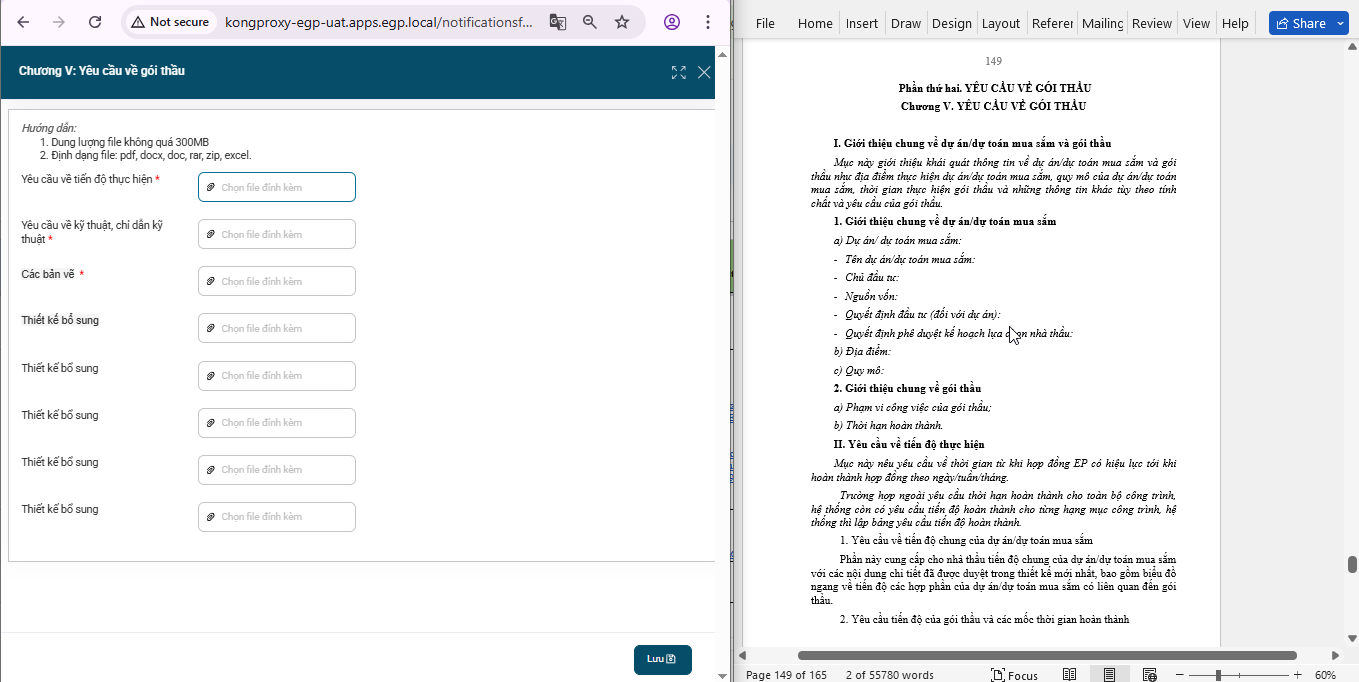Switch to the Review tab
The image size is (1359, 682).
point(1152,23)
